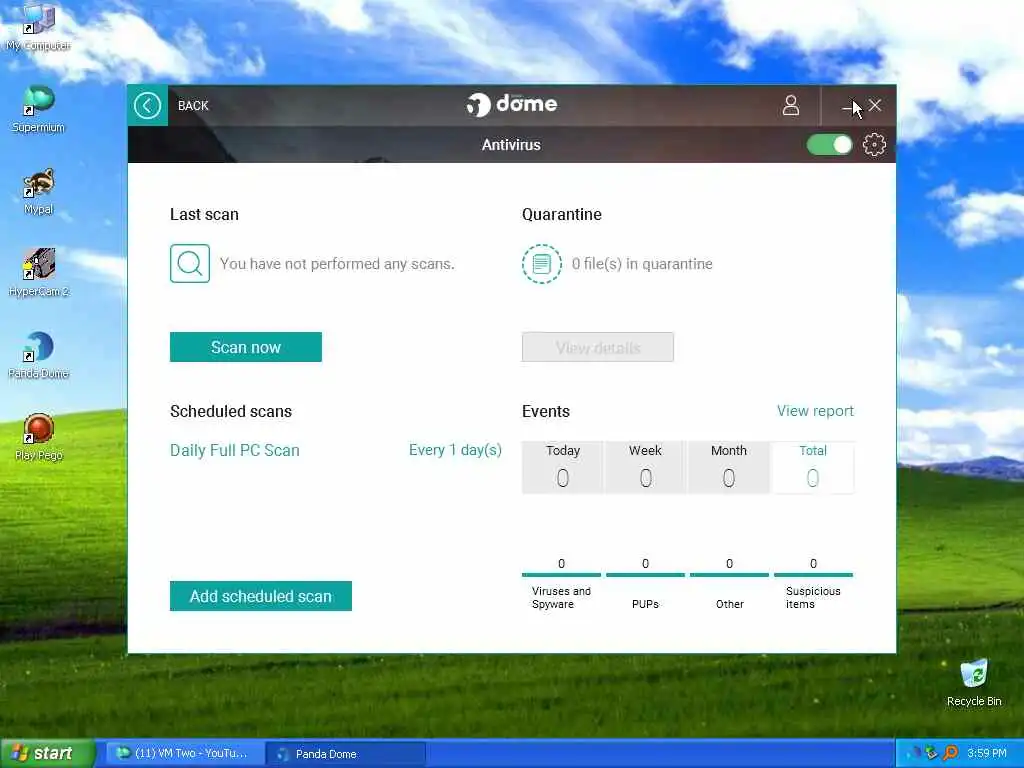Open the user account icon
Image resolution: width=1024 pixels, height=768 pixels.
(x=791, y=105)
